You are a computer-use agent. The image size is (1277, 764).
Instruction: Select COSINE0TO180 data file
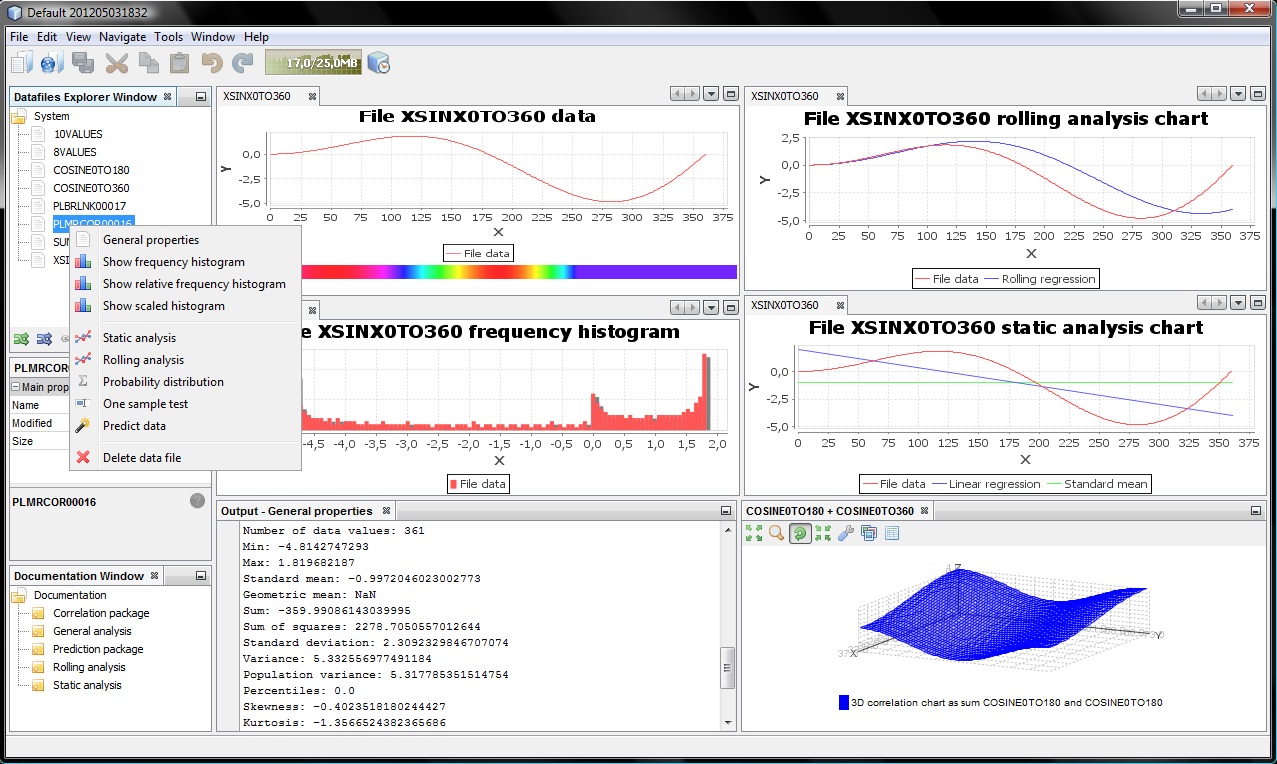[x=91, y=170]
